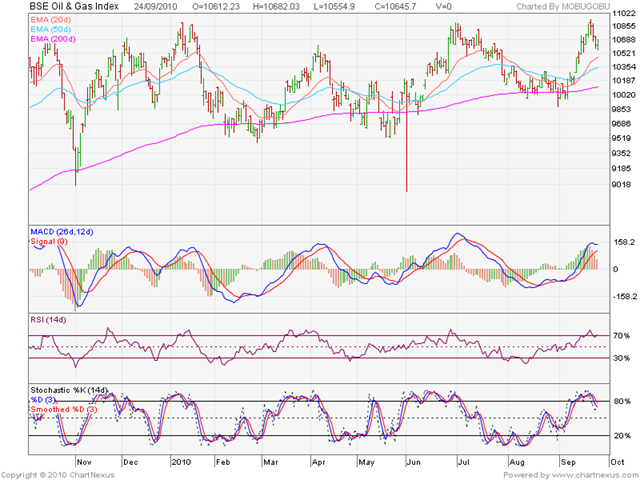Click the 10855 price axis label
Screen dimensions: 640x480
[x=624, y=26]
